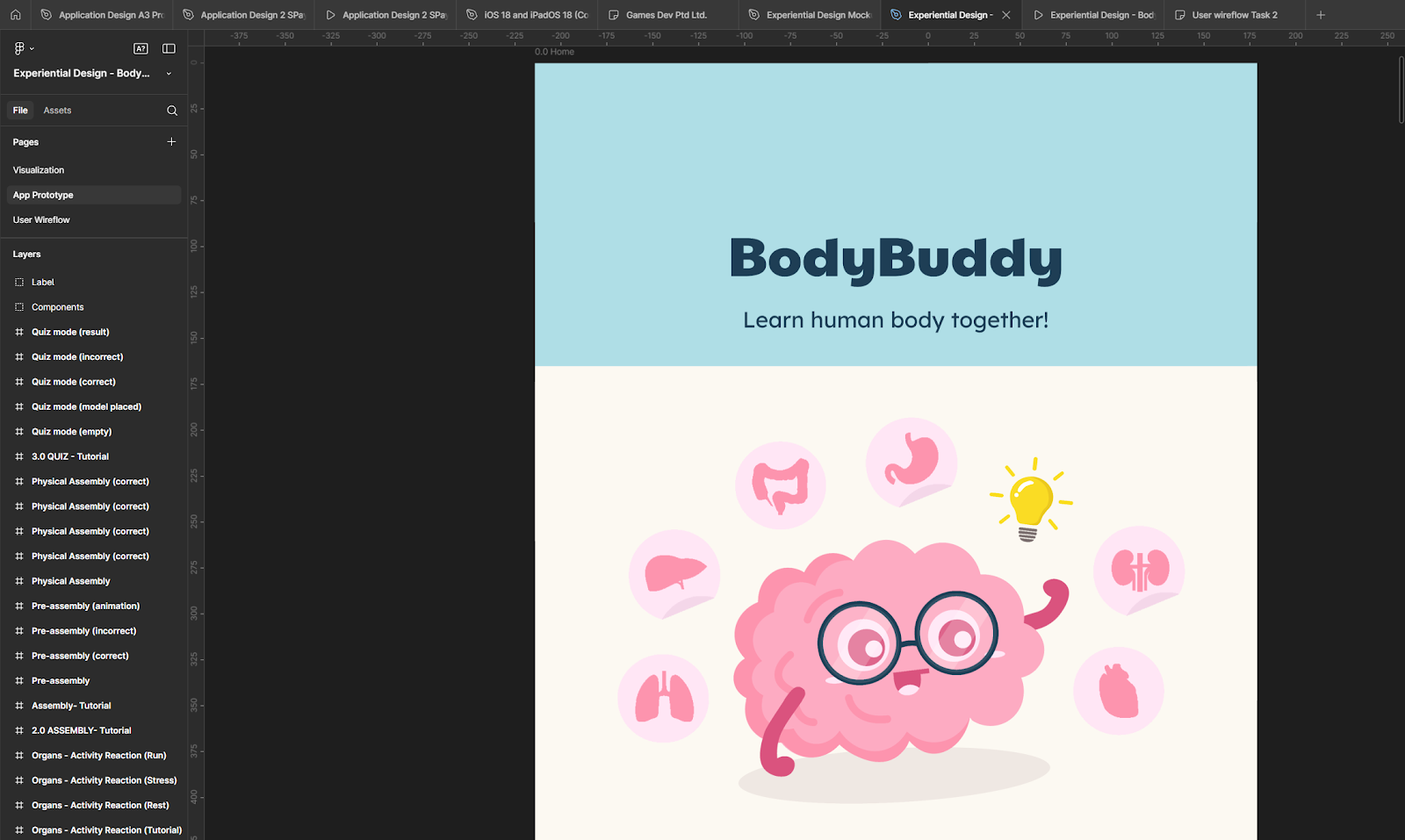Select the liver organ icon on canvas

tap(674, 575)
